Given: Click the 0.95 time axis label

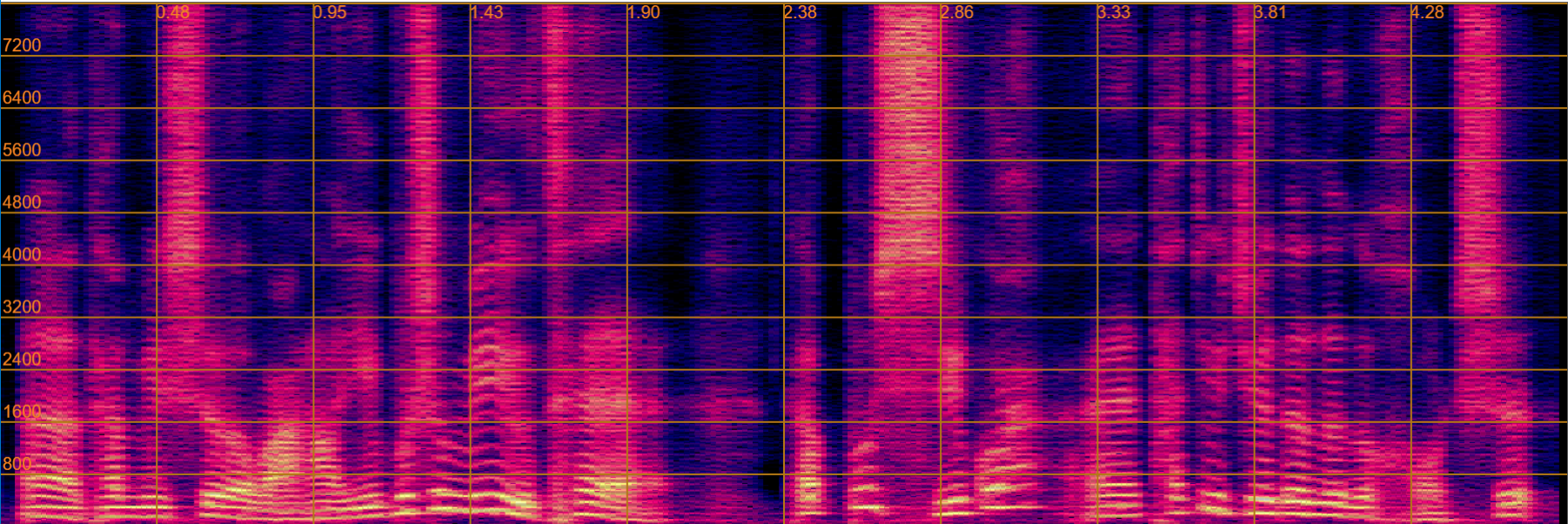Looking at the screenshot, I should click(x=330, y=12).
